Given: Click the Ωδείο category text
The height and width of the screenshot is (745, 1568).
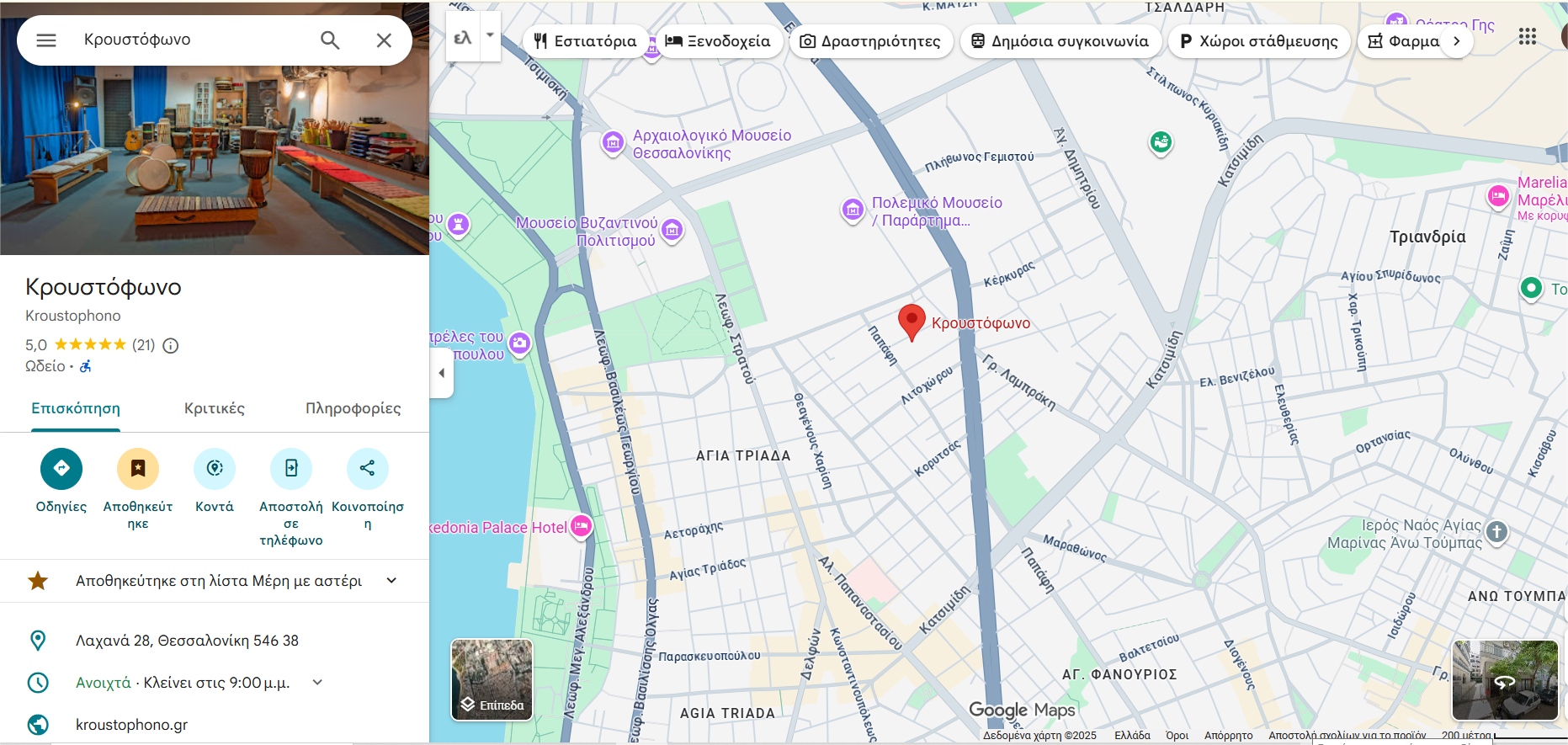Looking at the screenshot, I should 45,366.
